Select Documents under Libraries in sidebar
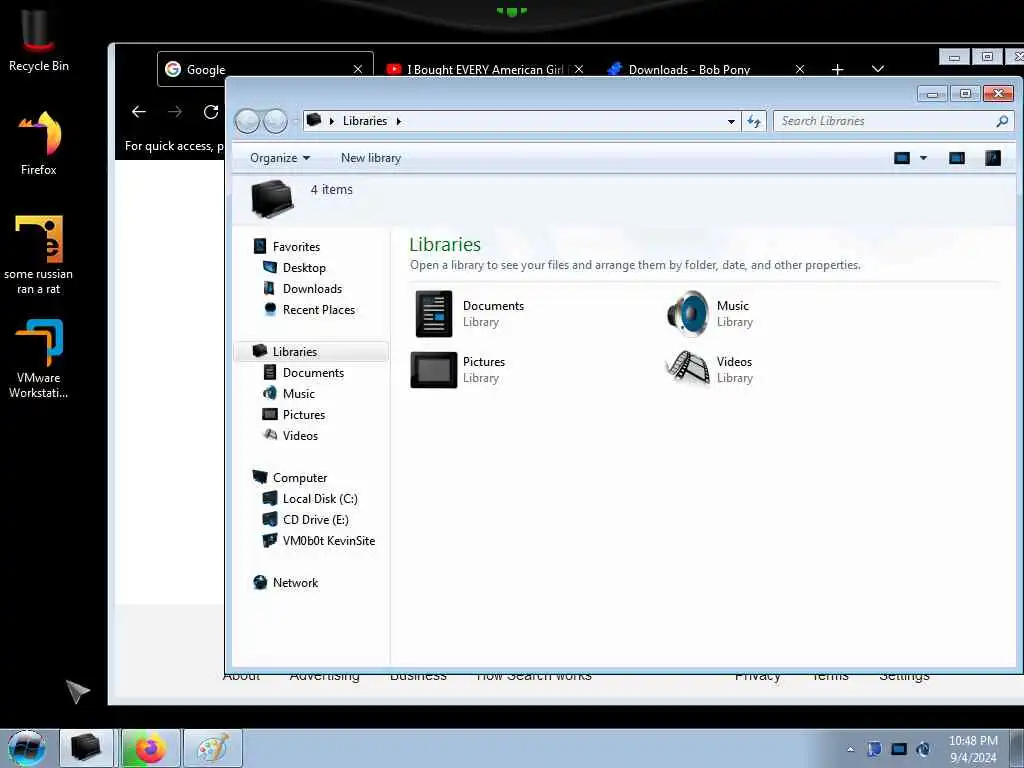 tap(313, 372)
